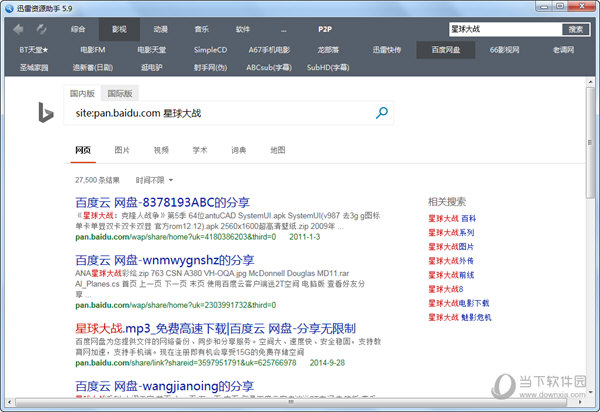
Task: Click the scroll up arrow
Action: coord(590,82)
